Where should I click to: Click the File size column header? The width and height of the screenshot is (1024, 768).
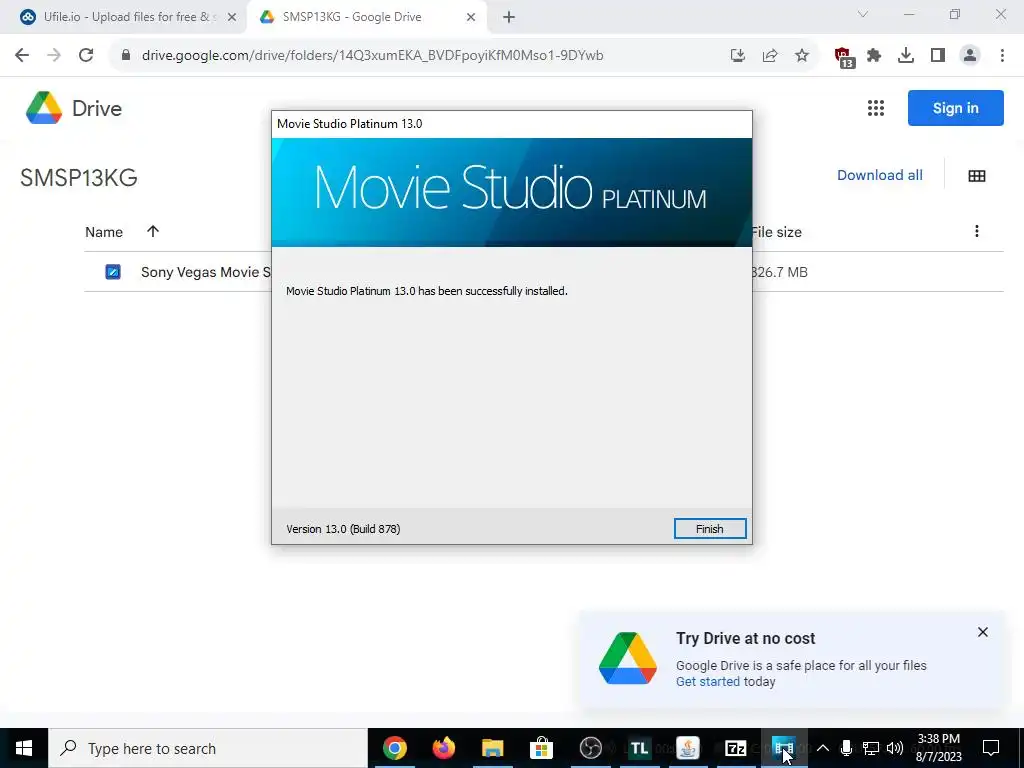(776, 232)
